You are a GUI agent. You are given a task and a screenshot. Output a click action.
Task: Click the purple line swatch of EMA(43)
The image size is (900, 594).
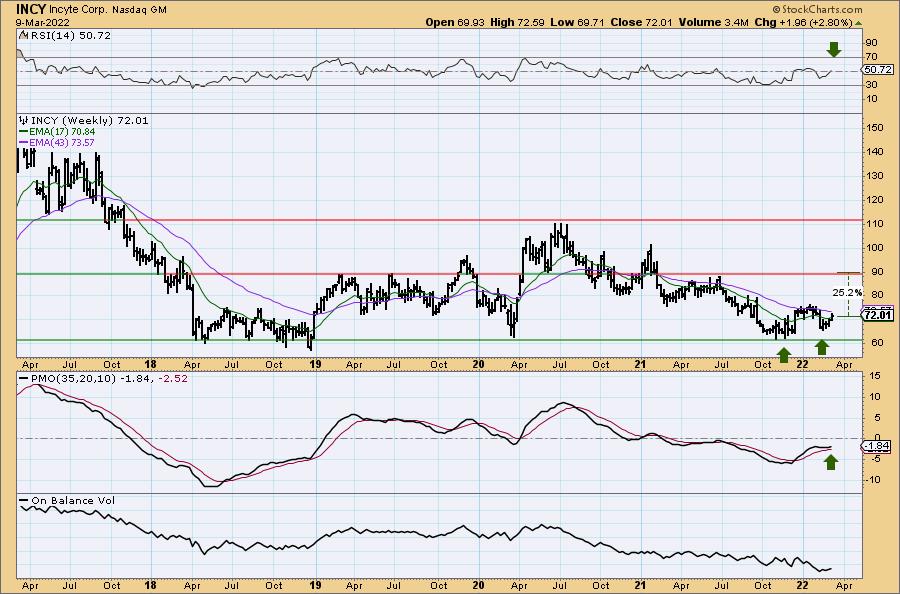(24, 142)
